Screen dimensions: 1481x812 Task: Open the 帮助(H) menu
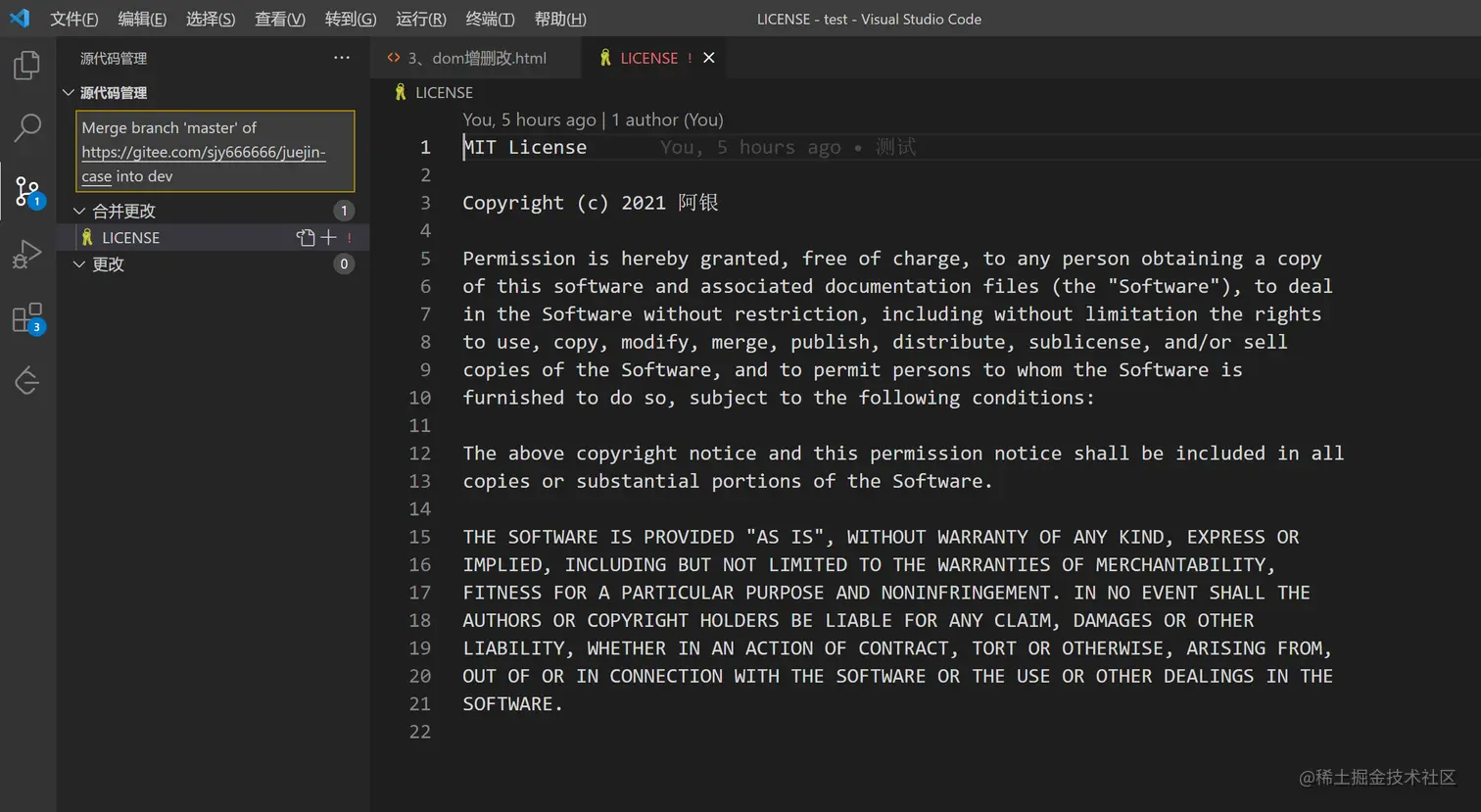coord(560,19)
